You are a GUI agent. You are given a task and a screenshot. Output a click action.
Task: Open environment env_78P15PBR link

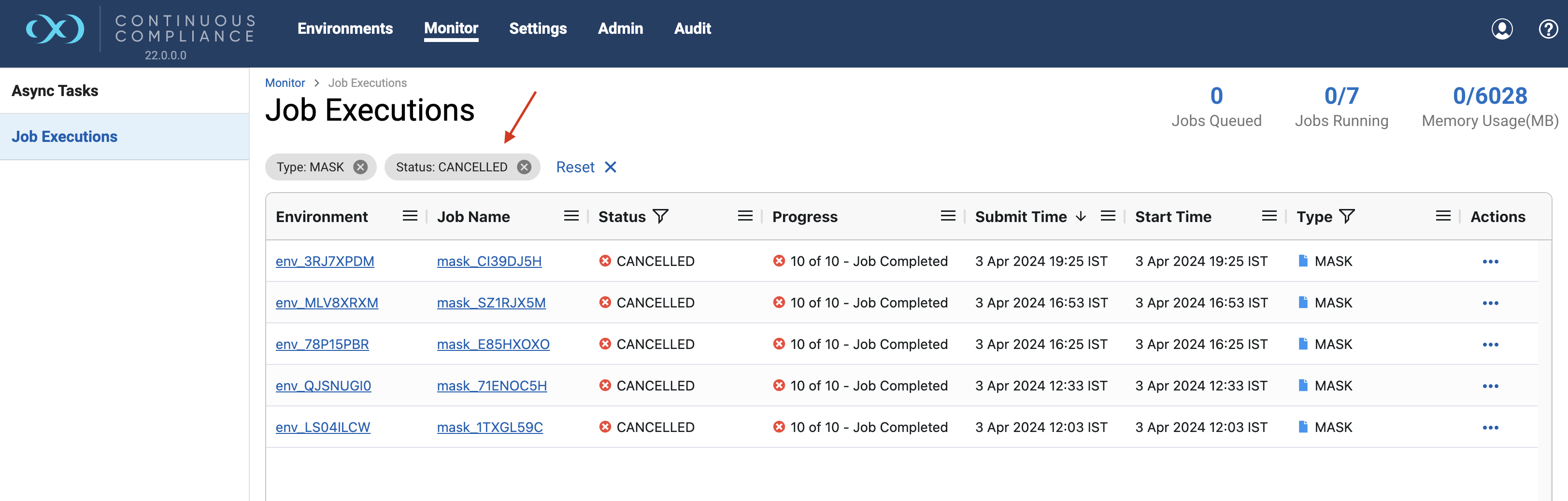[x=322, y=344]
